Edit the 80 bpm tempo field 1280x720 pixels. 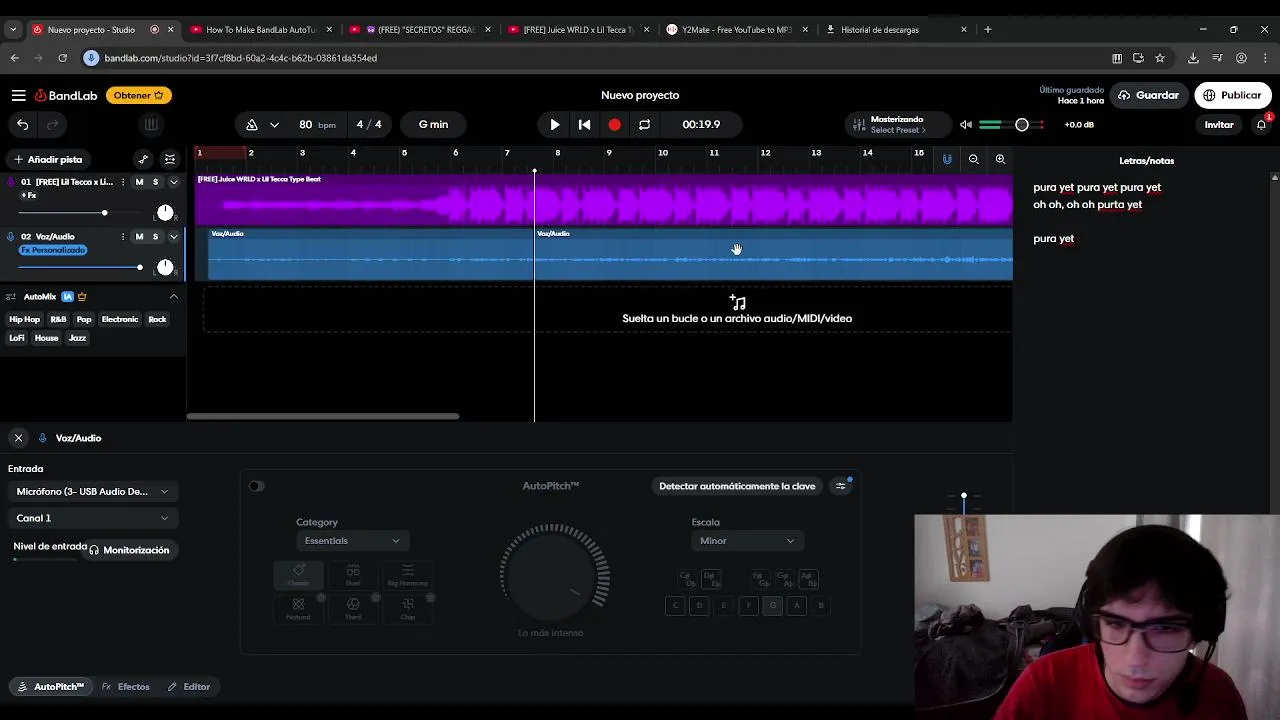[317, 125]
